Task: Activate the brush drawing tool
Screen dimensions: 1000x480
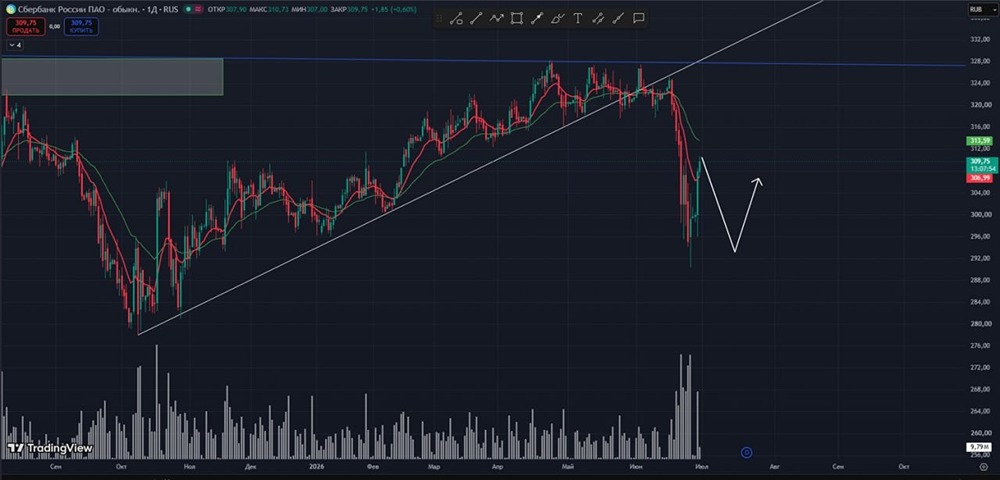Action: [557, 19]
